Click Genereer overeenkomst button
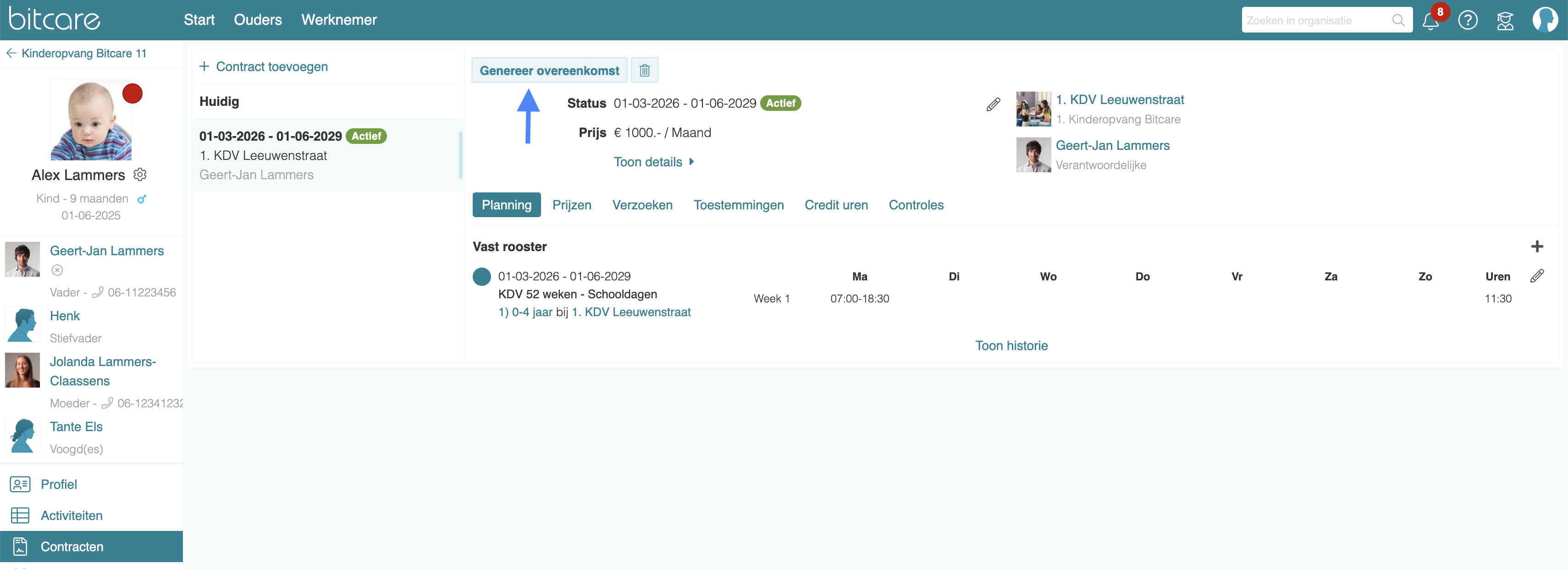The image size is (1568, 569). point(549,71)
